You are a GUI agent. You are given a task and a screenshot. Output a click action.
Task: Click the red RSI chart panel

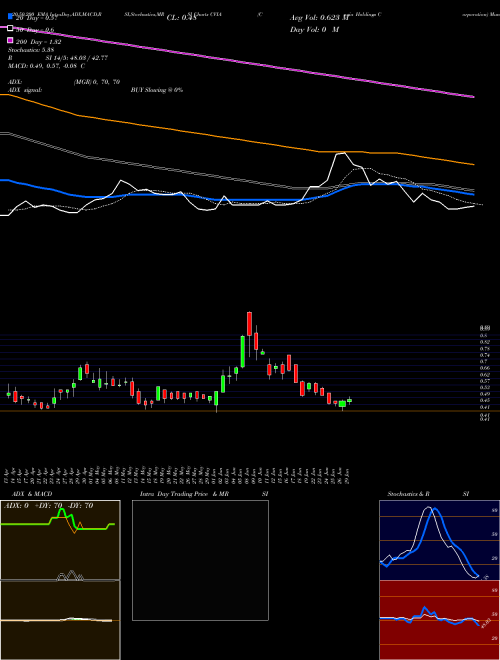click(x=439, y=620)
